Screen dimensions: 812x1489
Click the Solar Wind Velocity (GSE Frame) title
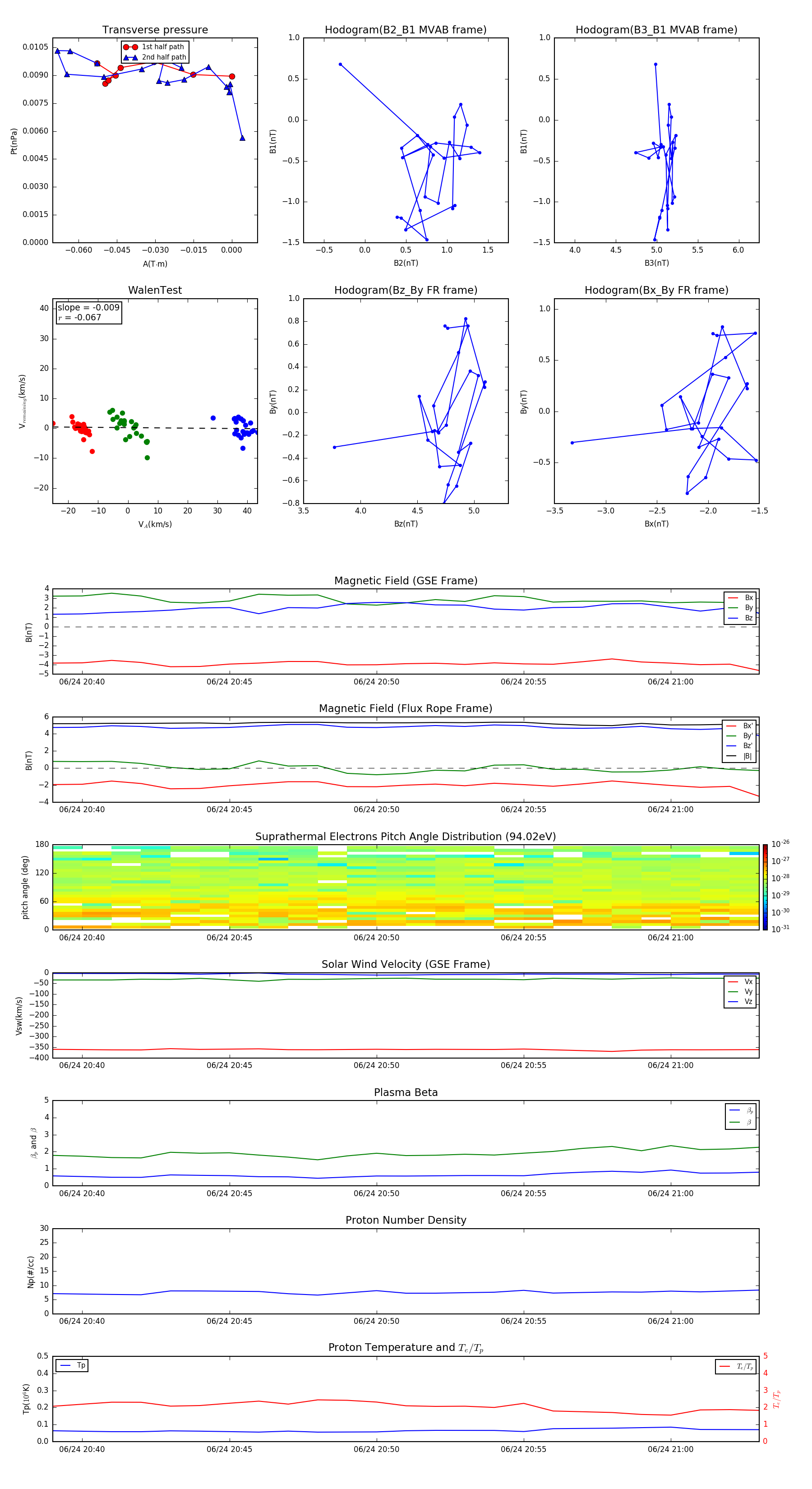coord(406,965)
